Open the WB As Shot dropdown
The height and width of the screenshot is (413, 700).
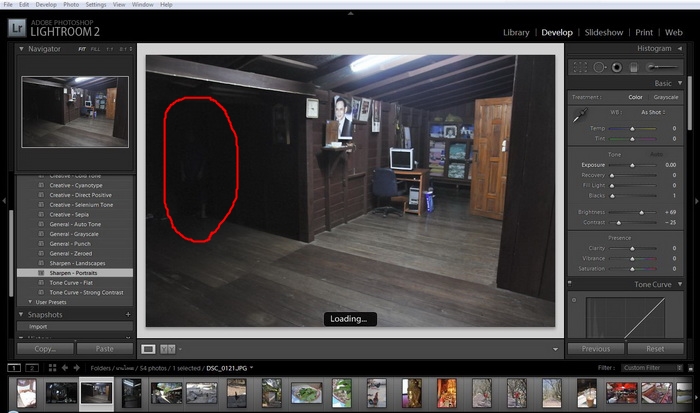pos(653,112)
